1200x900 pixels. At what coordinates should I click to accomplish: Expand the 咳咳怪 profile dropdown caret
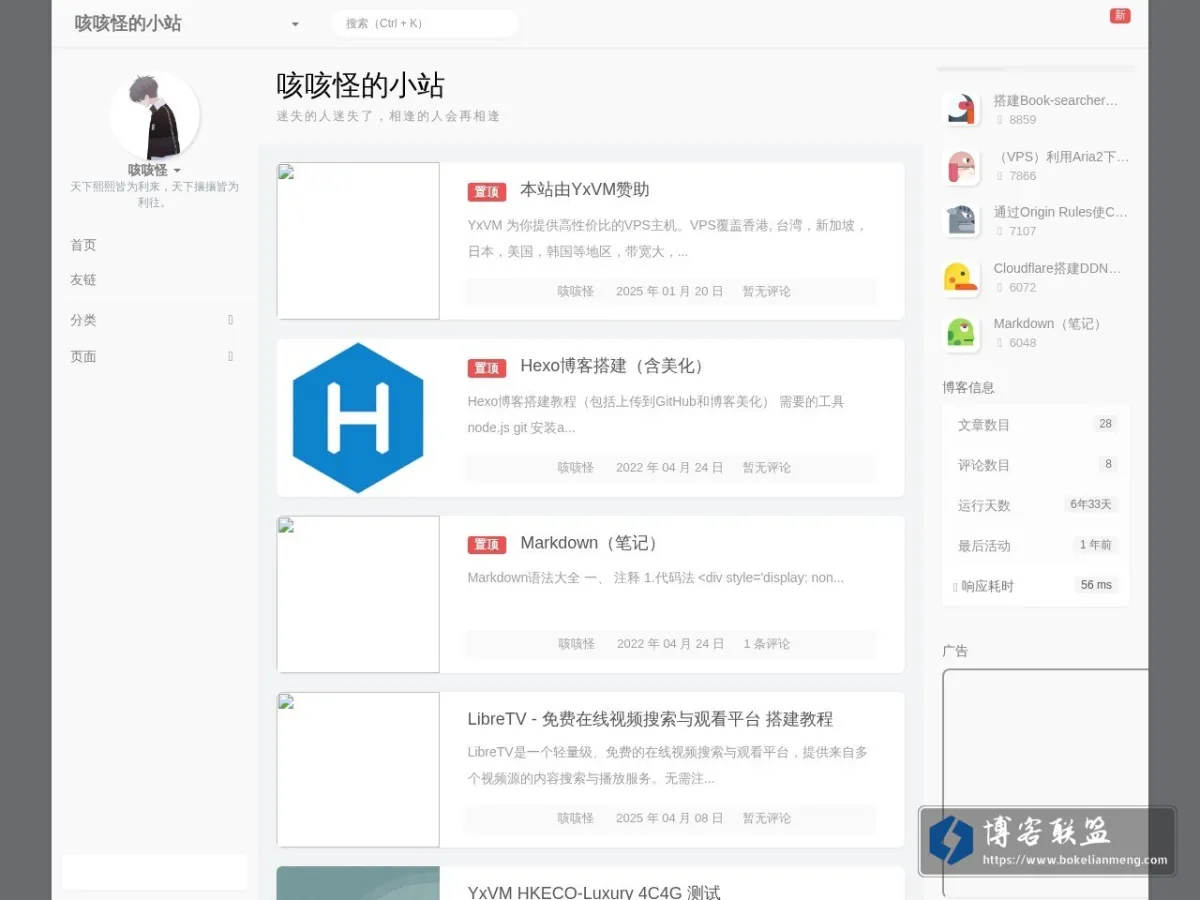(x=177, y=171)
